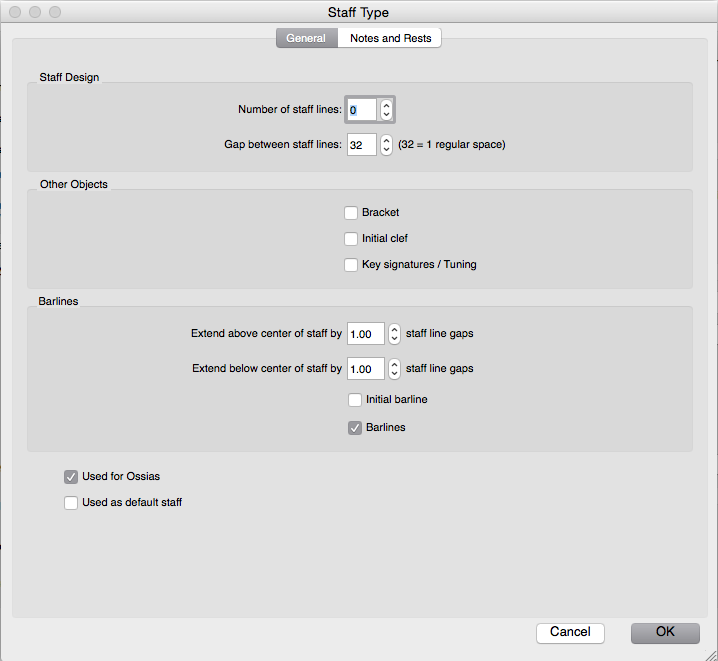Viewport: 718px width, 661px height.
Task: Increase Extend above center stepper value
Action: 395,328
